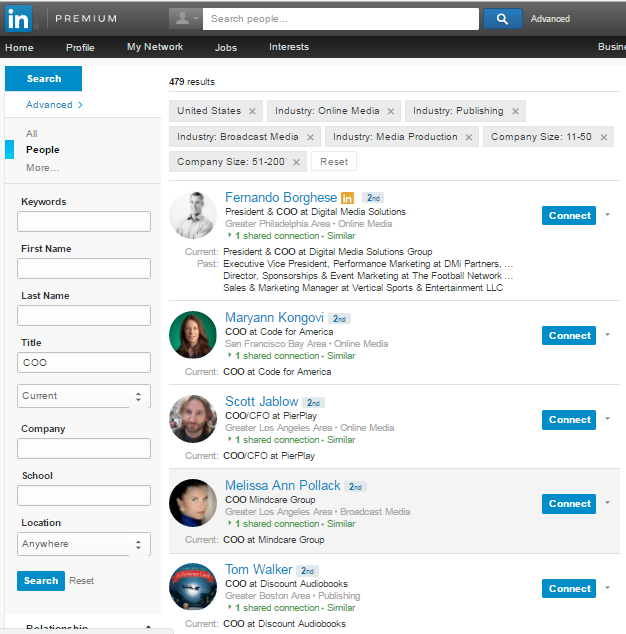Screen dimensions: 626x634
Task: Open Tom Walker's profile picture
Action: coord(193,587)
